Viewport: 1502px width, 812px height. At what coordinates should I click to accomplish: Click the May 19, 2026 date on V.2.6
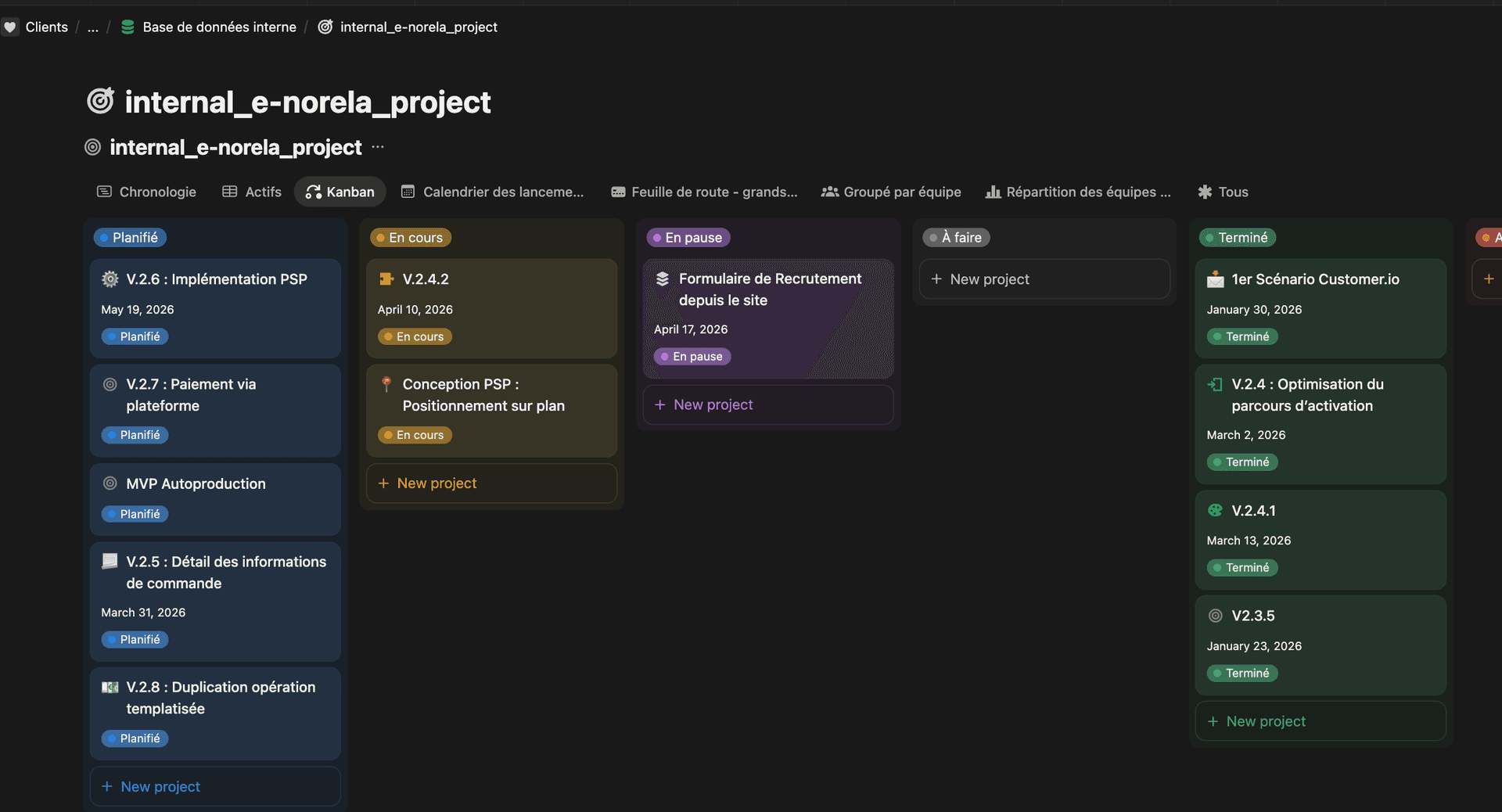tap(138, 310)
